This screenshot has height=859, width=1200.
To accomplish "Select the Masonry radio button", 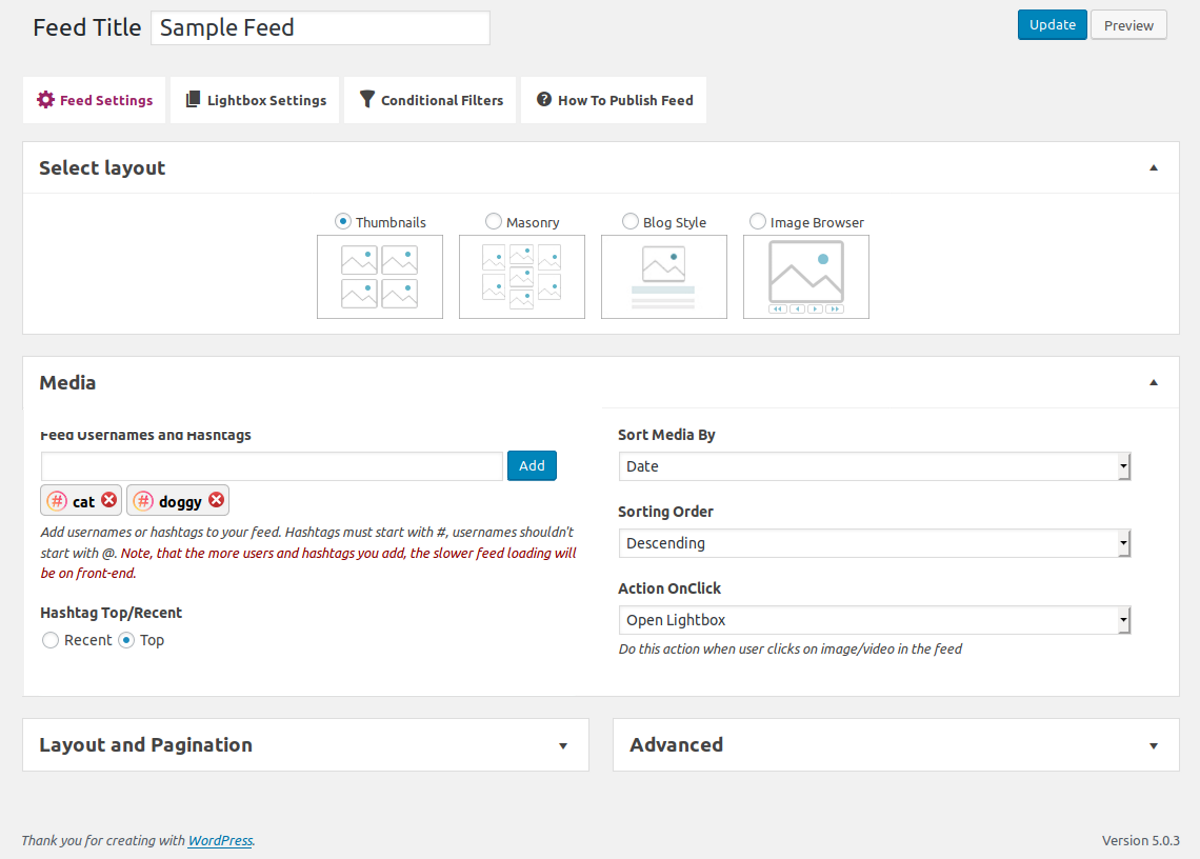I will [494, 221].
